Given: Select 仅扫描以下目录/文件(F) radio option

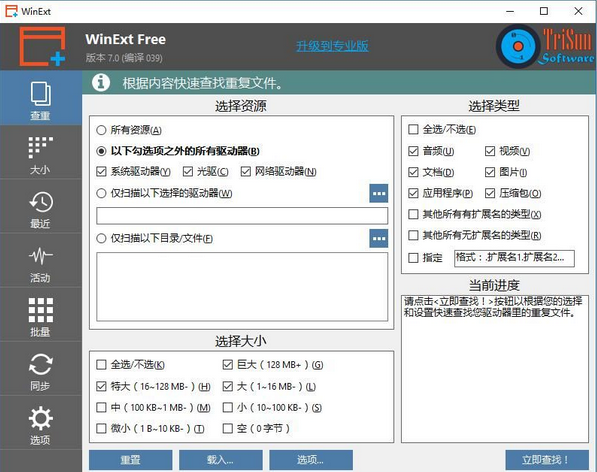Looking at the screenshot, I should [101, 239].
